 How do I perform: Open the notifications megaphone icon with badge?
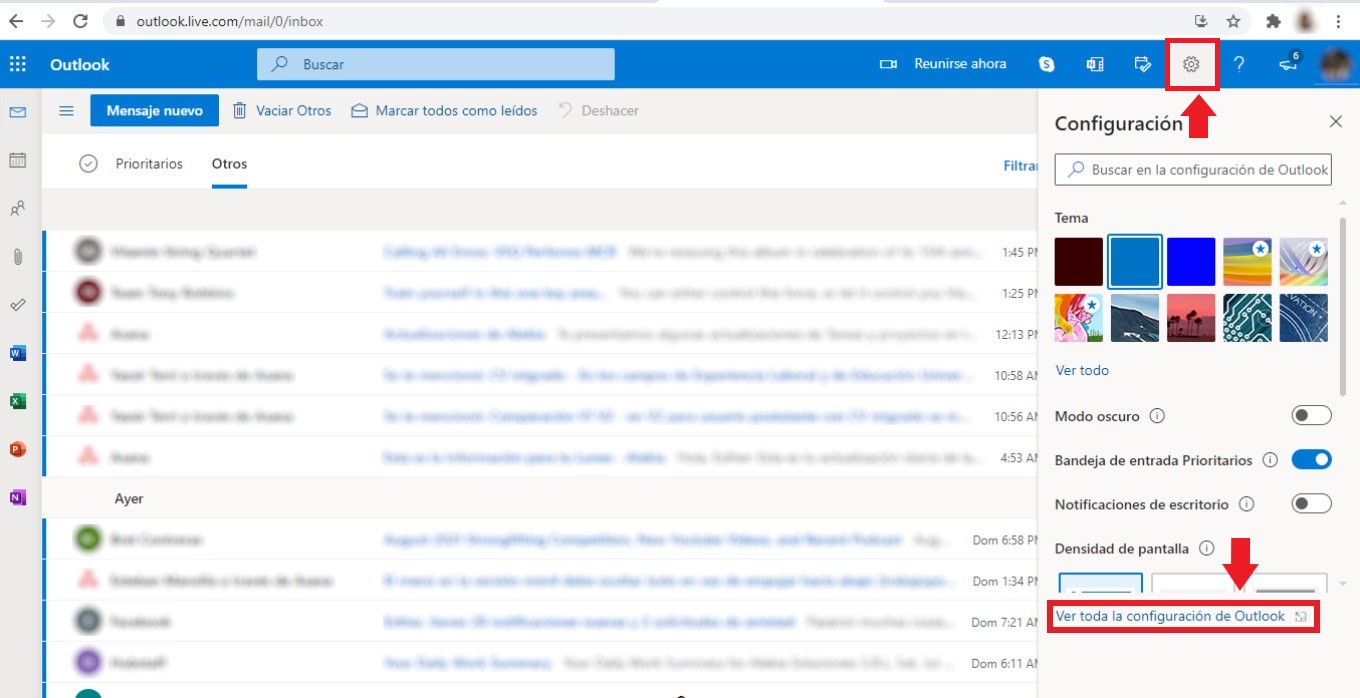pyautogui.click(x=1289, y=62)
